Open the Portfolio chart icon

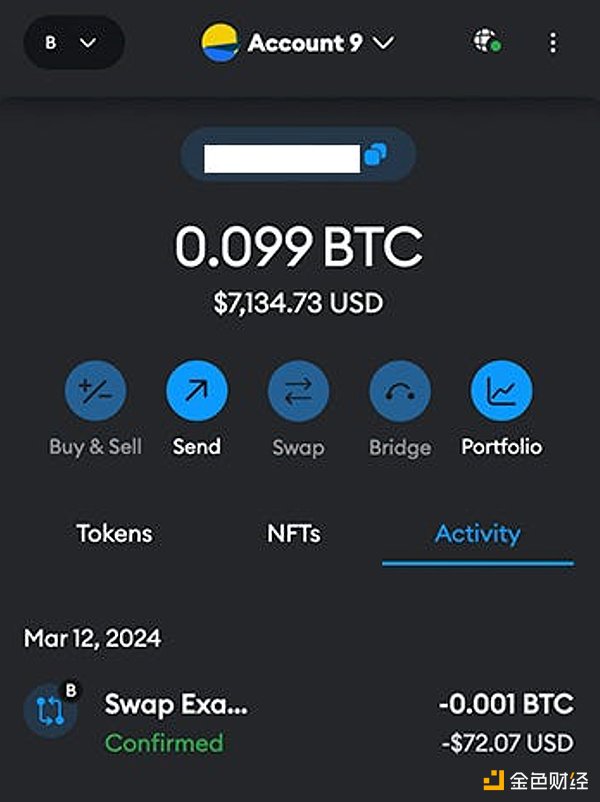[x=501, y=391]
